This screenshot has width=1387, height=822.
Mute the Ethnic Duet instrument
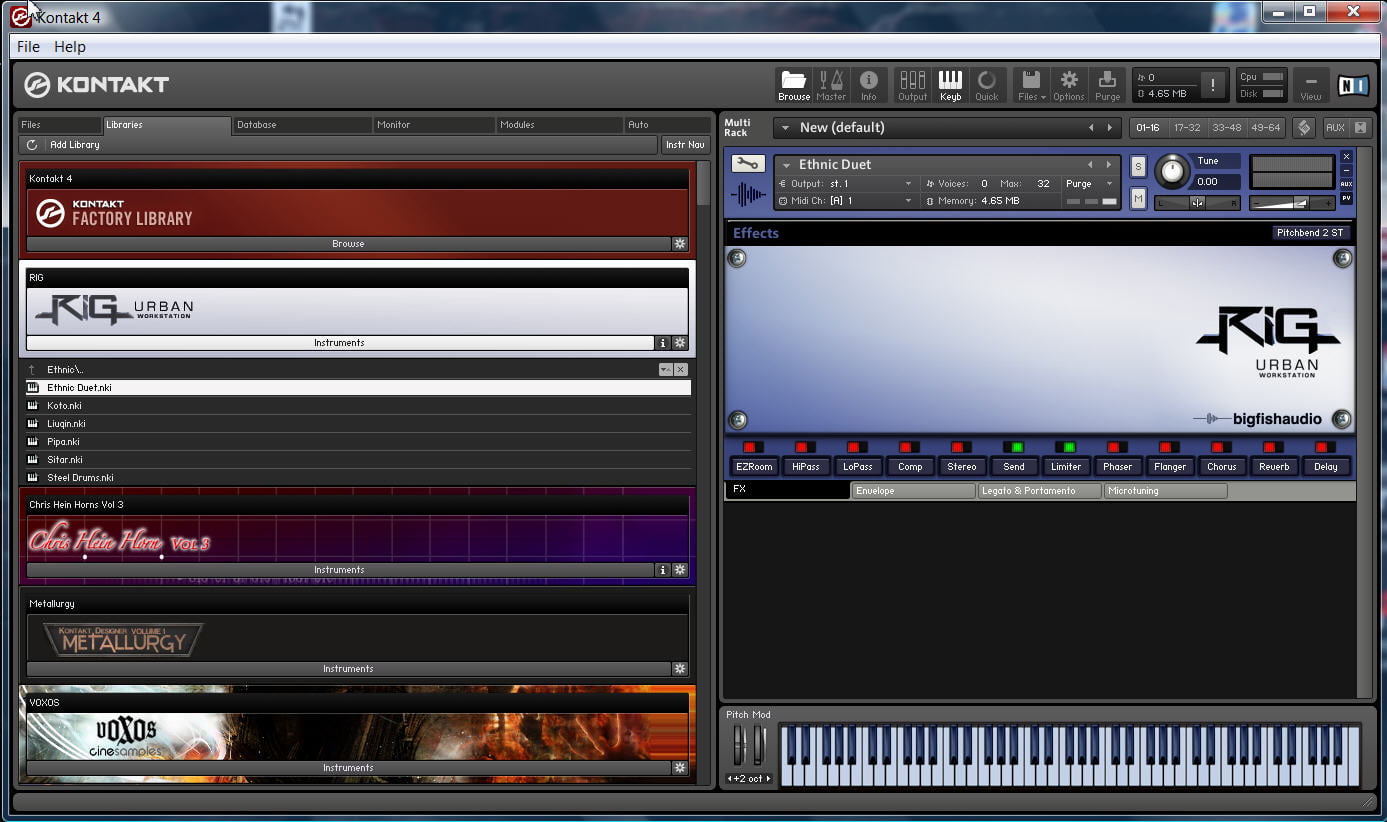tap(1138, 199)
